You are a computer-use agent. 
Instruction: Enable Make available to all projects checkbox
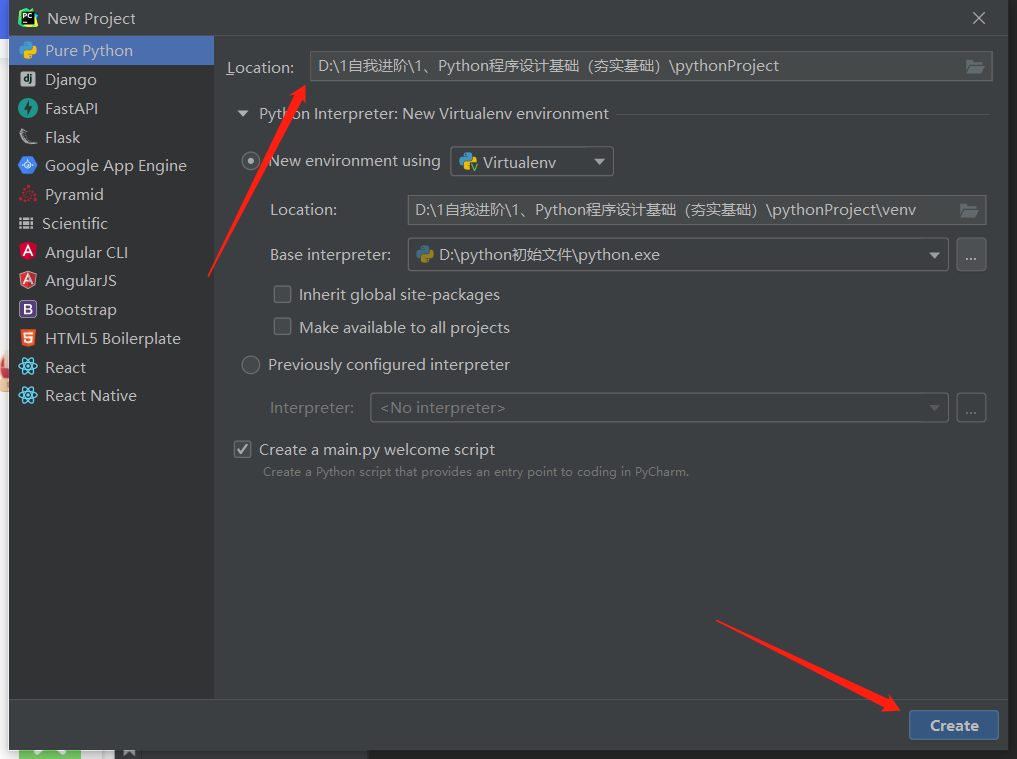point(282,326)
